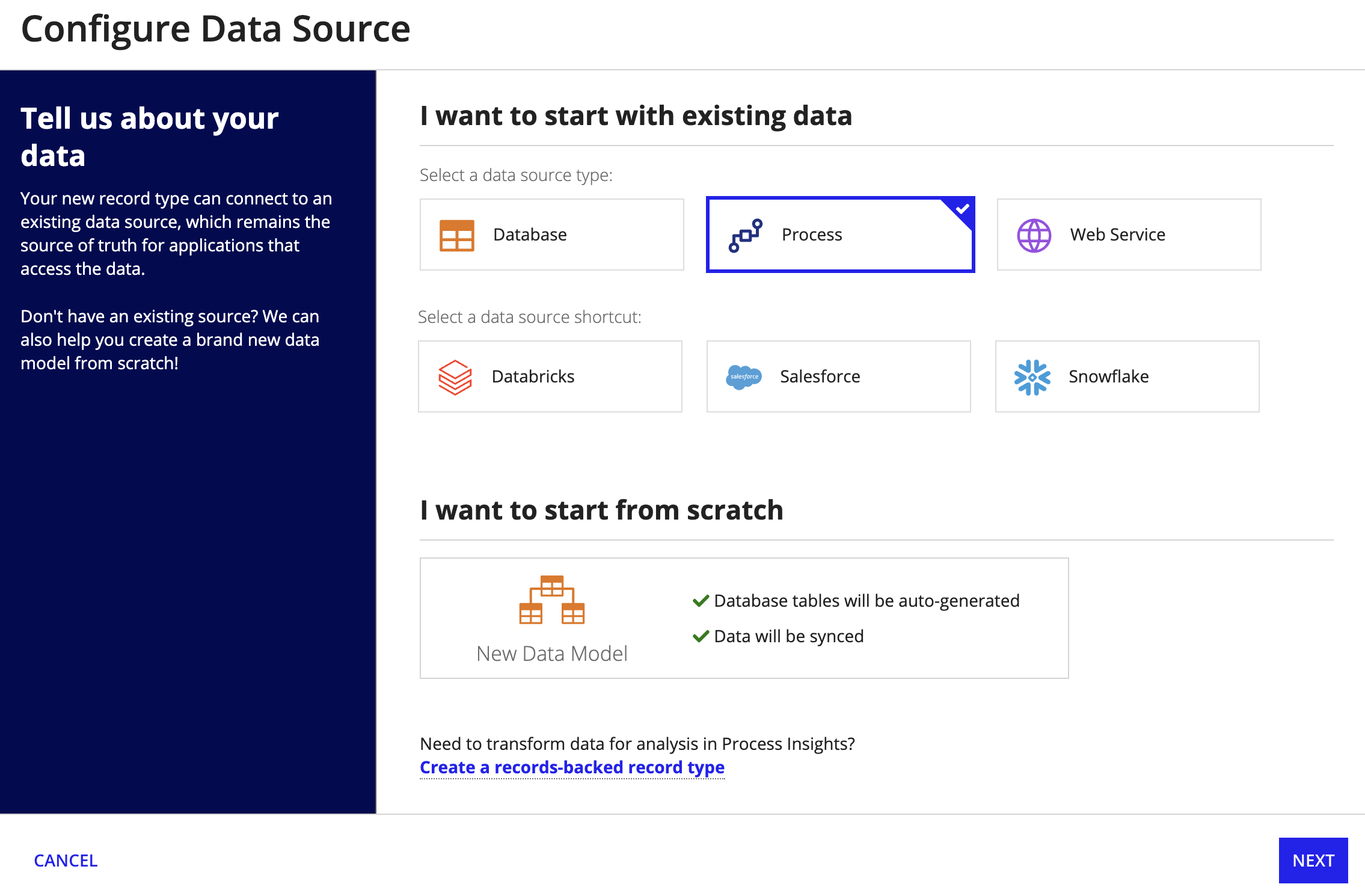Click the CANCEL link
Image resolution: width=1365 pixels, height=896 pixels.
tap(66, 861)
